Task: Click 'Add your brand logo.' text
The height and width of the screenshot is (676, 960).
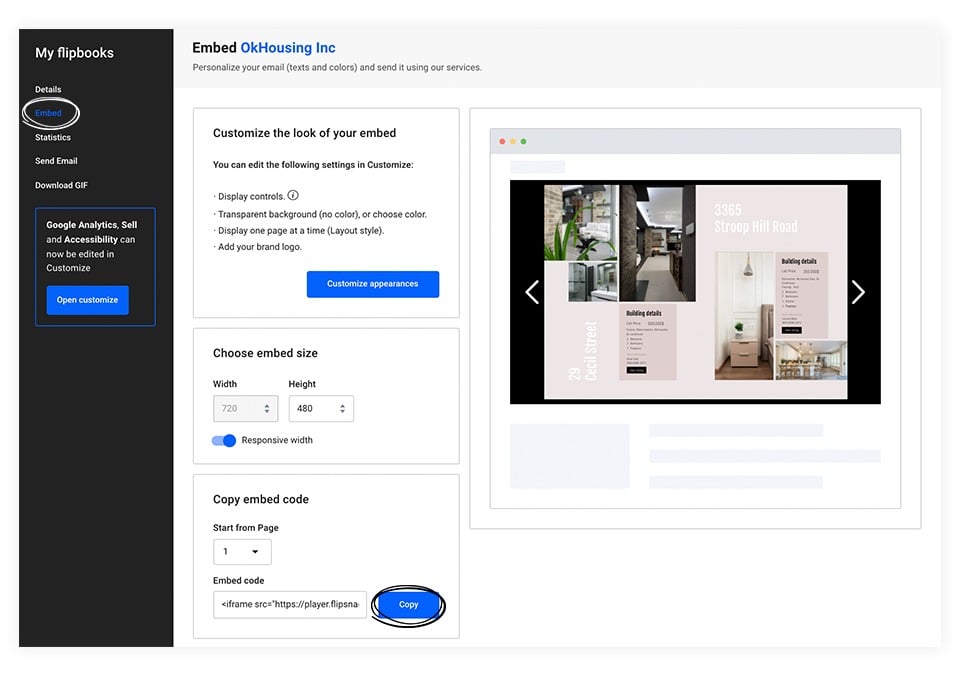Action: point(260,247)
